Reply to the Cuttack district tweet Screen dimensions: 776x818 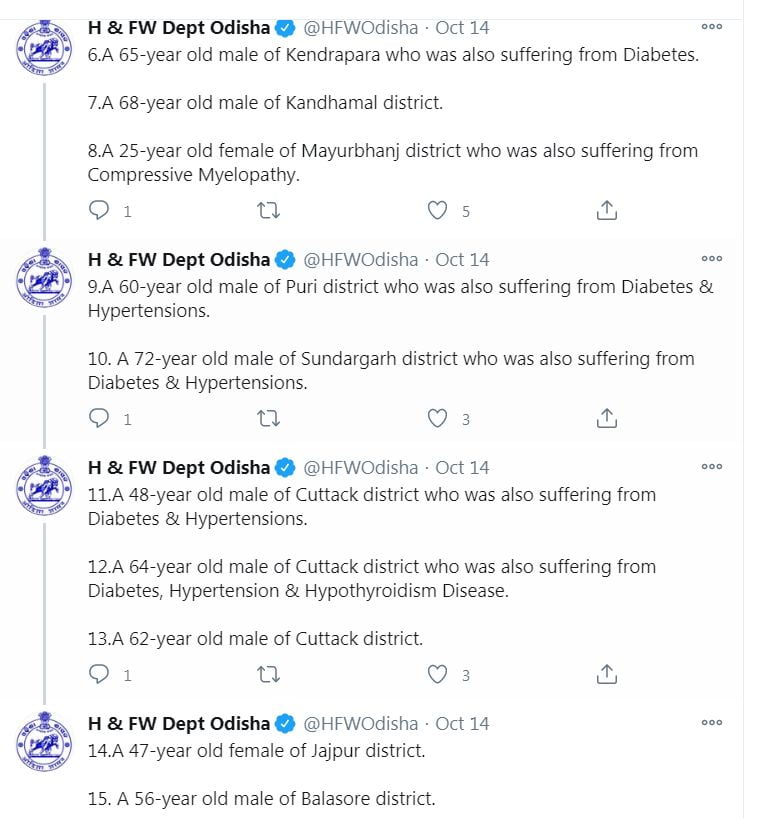click(x=100, y=675)
